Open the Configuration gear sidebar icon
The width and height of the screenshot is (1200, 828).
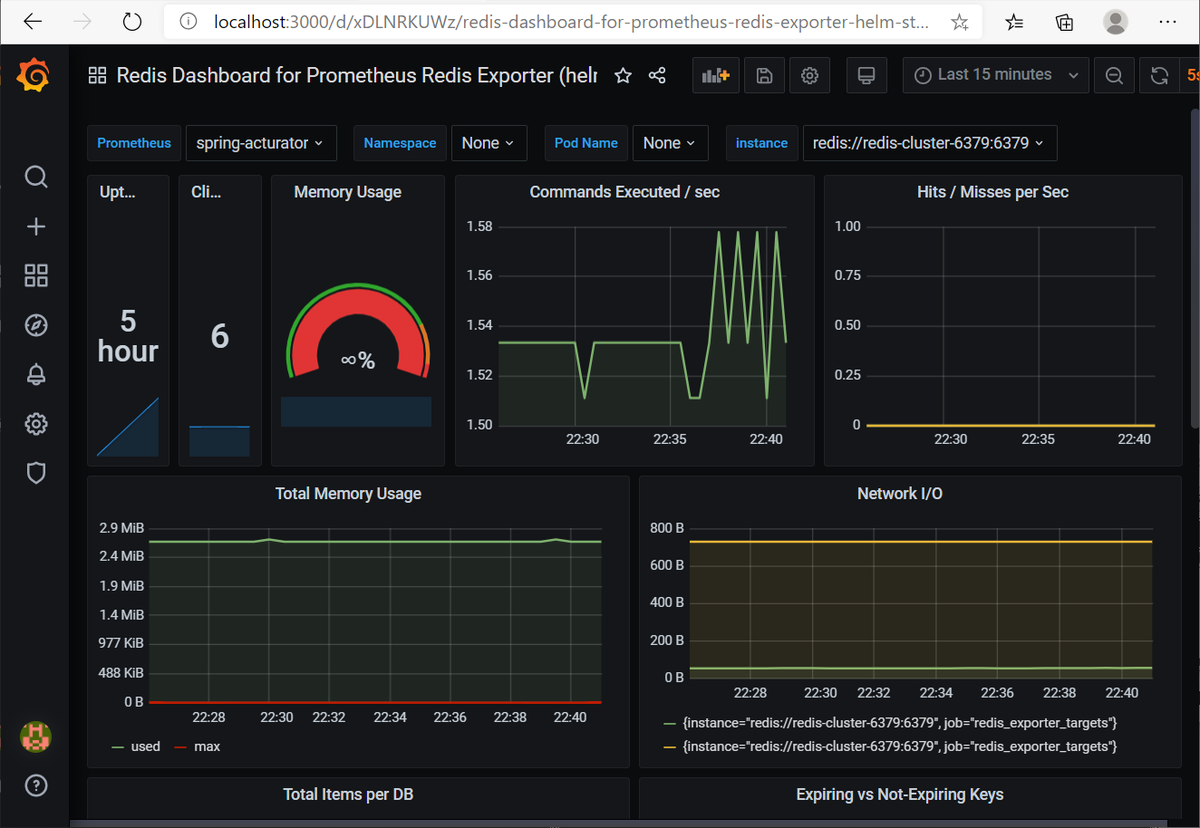36,424
